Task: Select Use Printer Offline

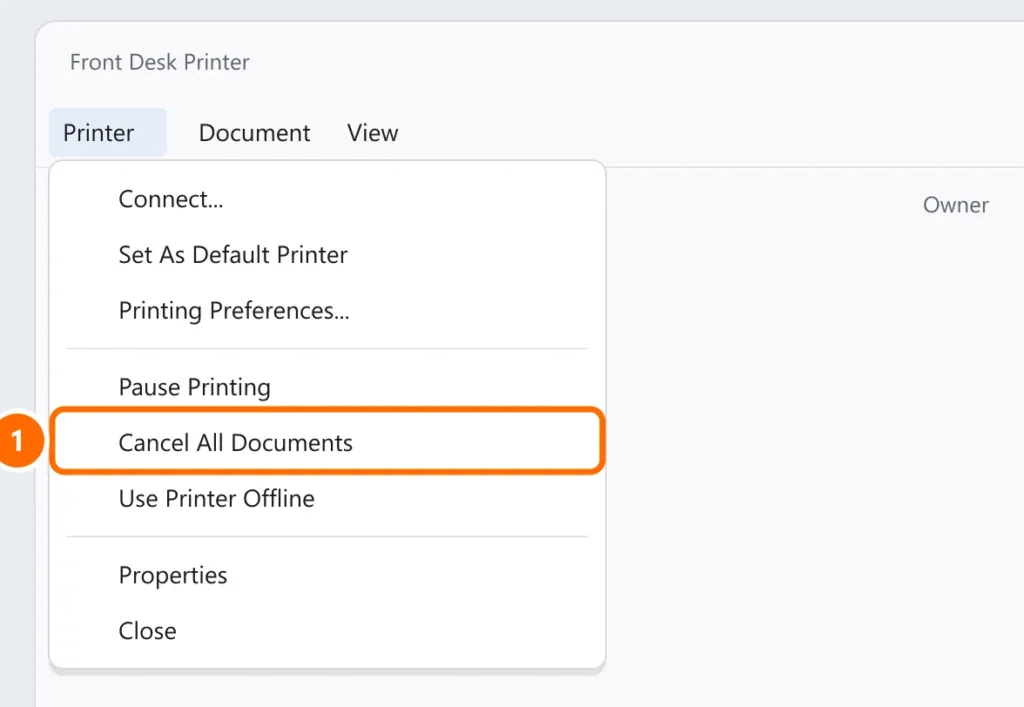Action: 327,499
